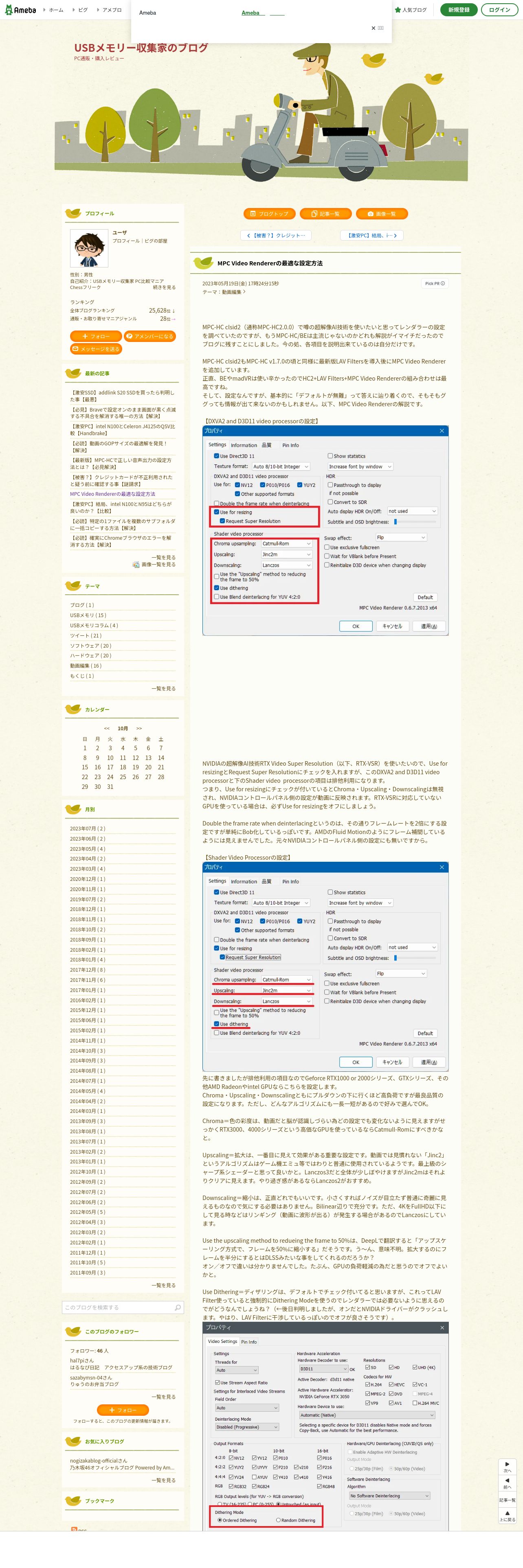
Task: Go to the next month in the calendar
Action: pos(139,728)
